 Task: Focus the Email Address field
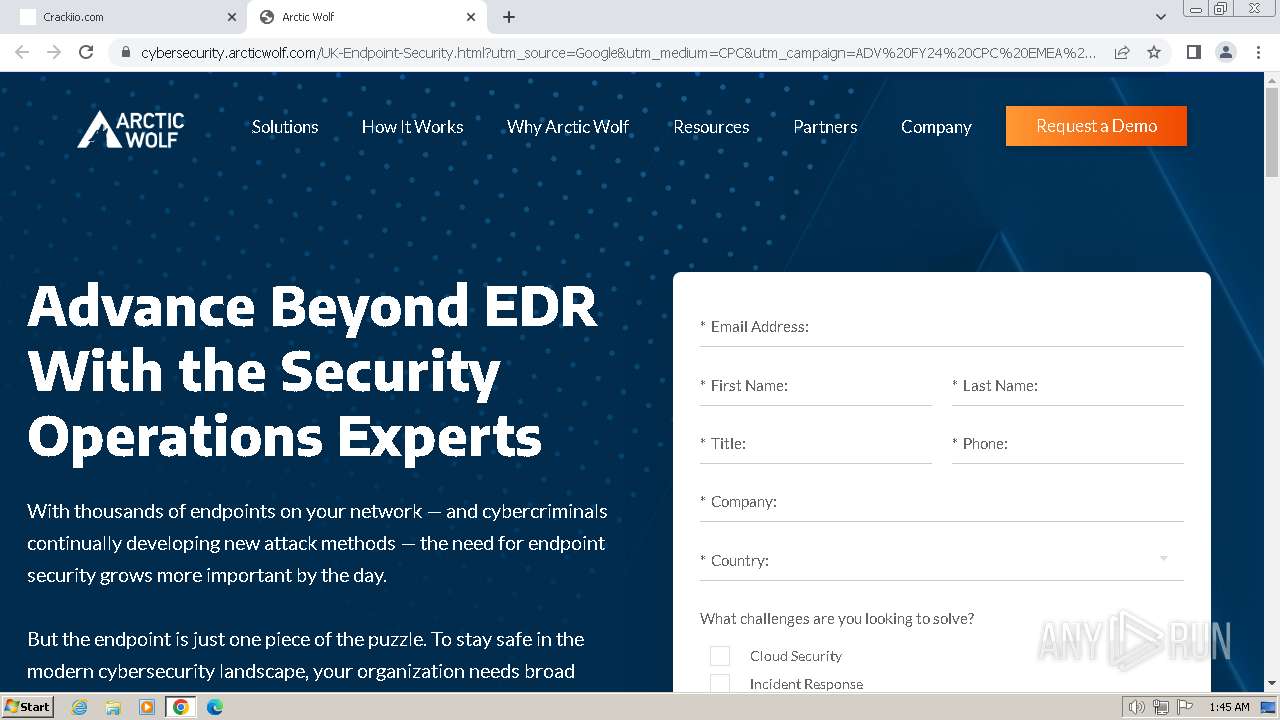click(x=941, y=327)
